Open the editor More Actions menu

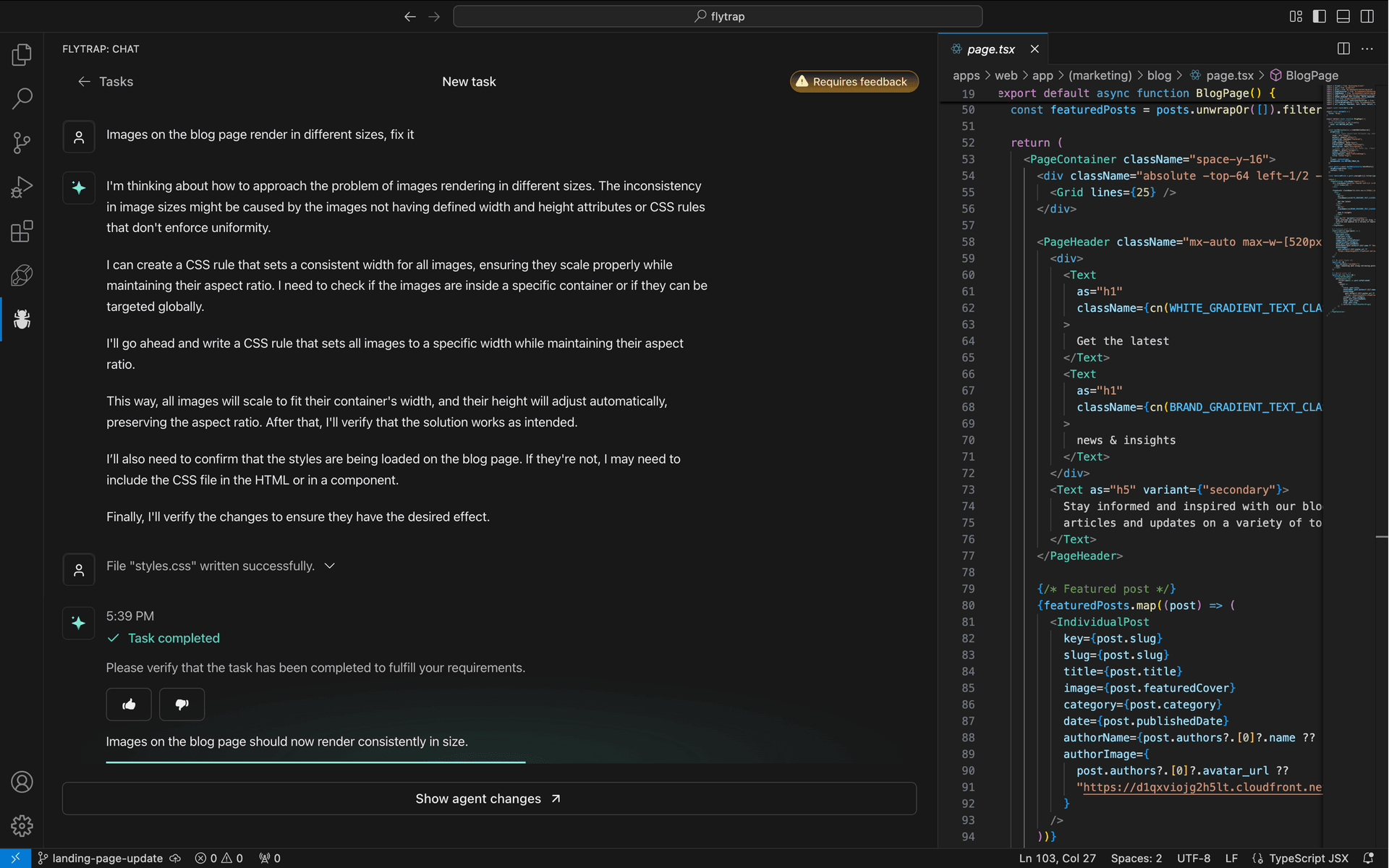[x=1368, y=48]
